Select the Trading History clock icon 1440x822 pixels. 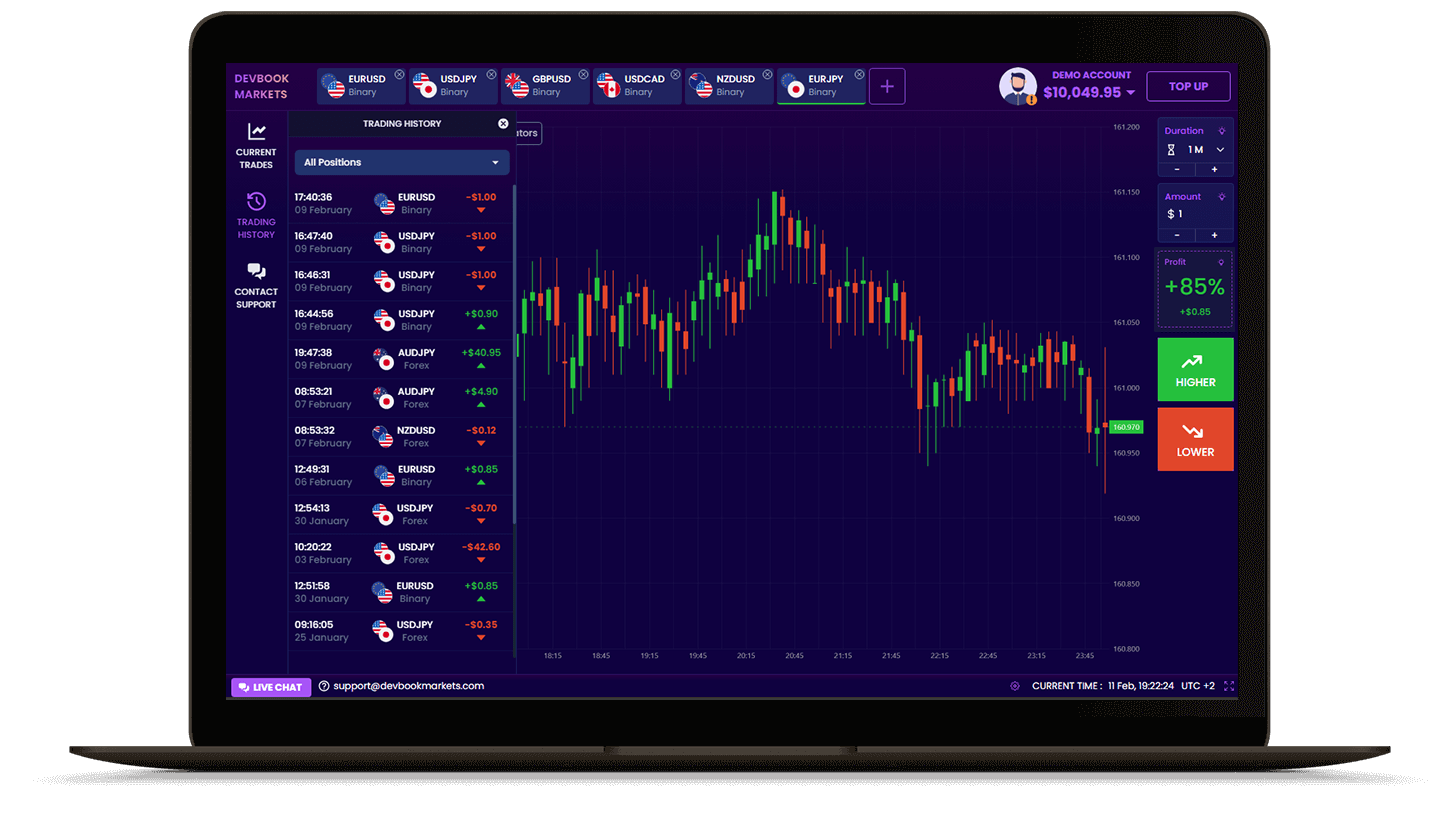click(x=256, y=201)
